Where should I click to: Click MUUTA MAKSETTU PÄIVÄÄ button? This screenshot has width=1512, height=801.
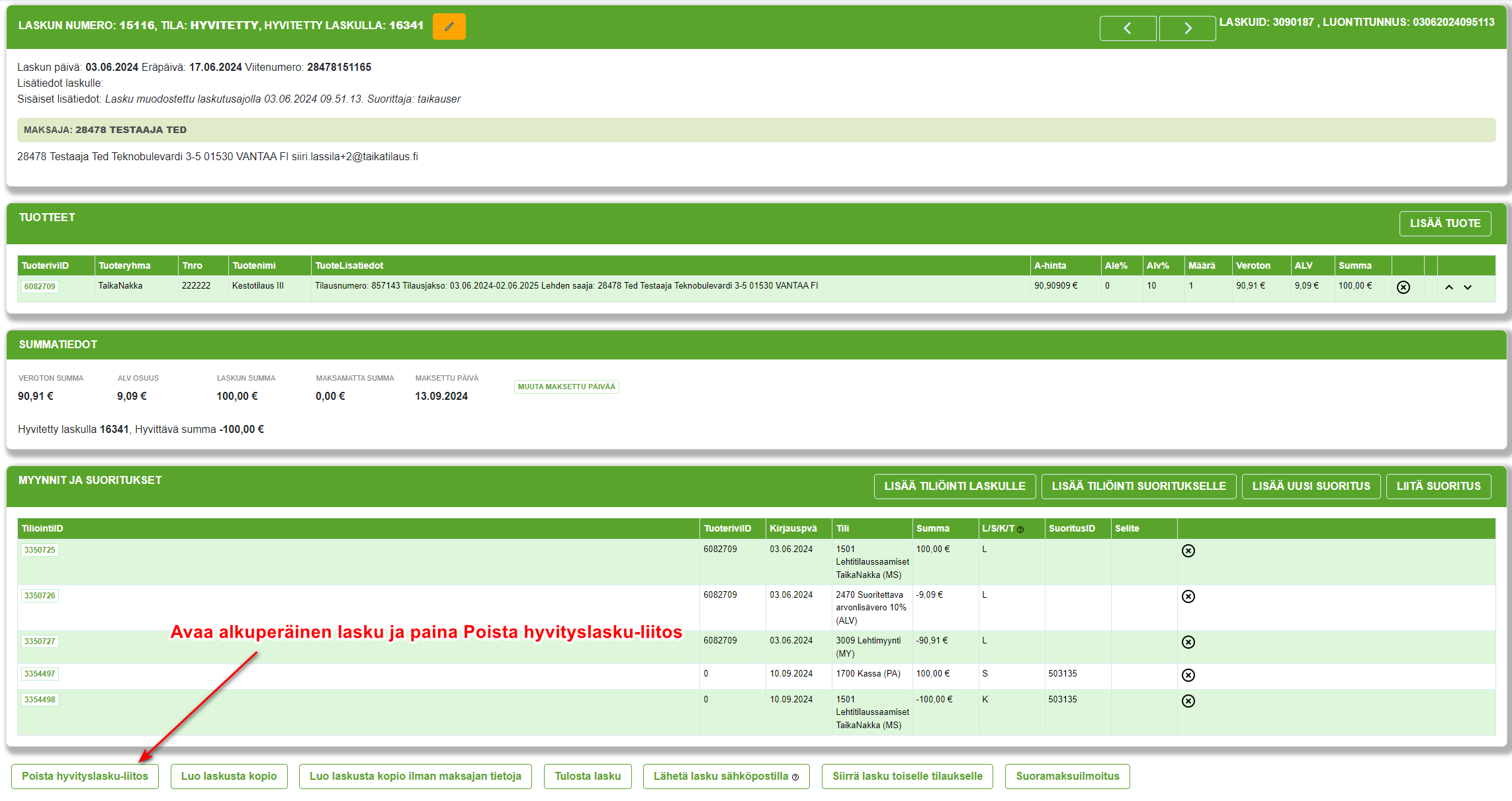coord(566,387)
